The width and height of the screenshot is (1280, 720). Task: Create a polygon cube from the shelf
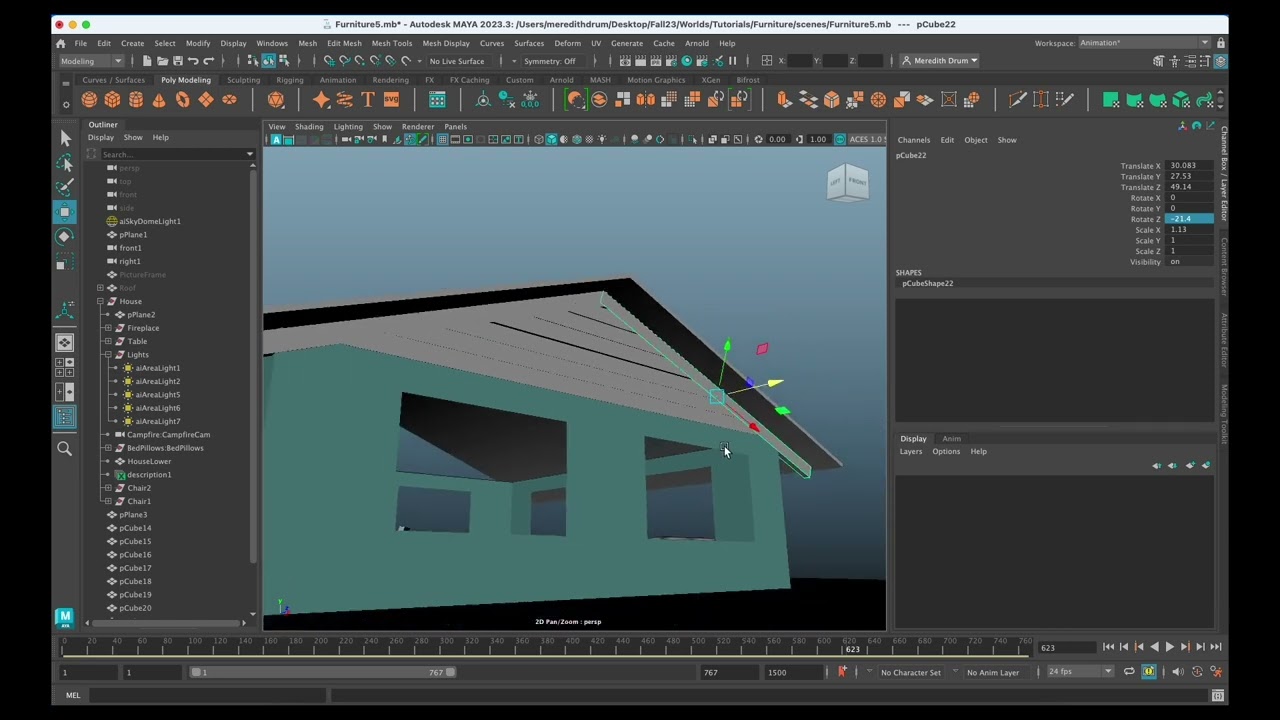(x=112, y=99)
